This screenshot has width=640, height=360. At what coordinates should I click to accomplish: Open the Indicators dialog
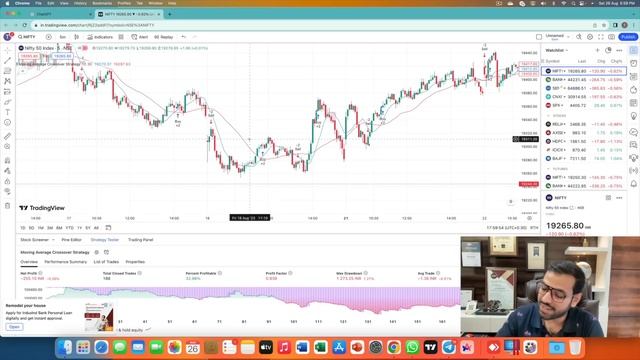click(x=100, y=37)
